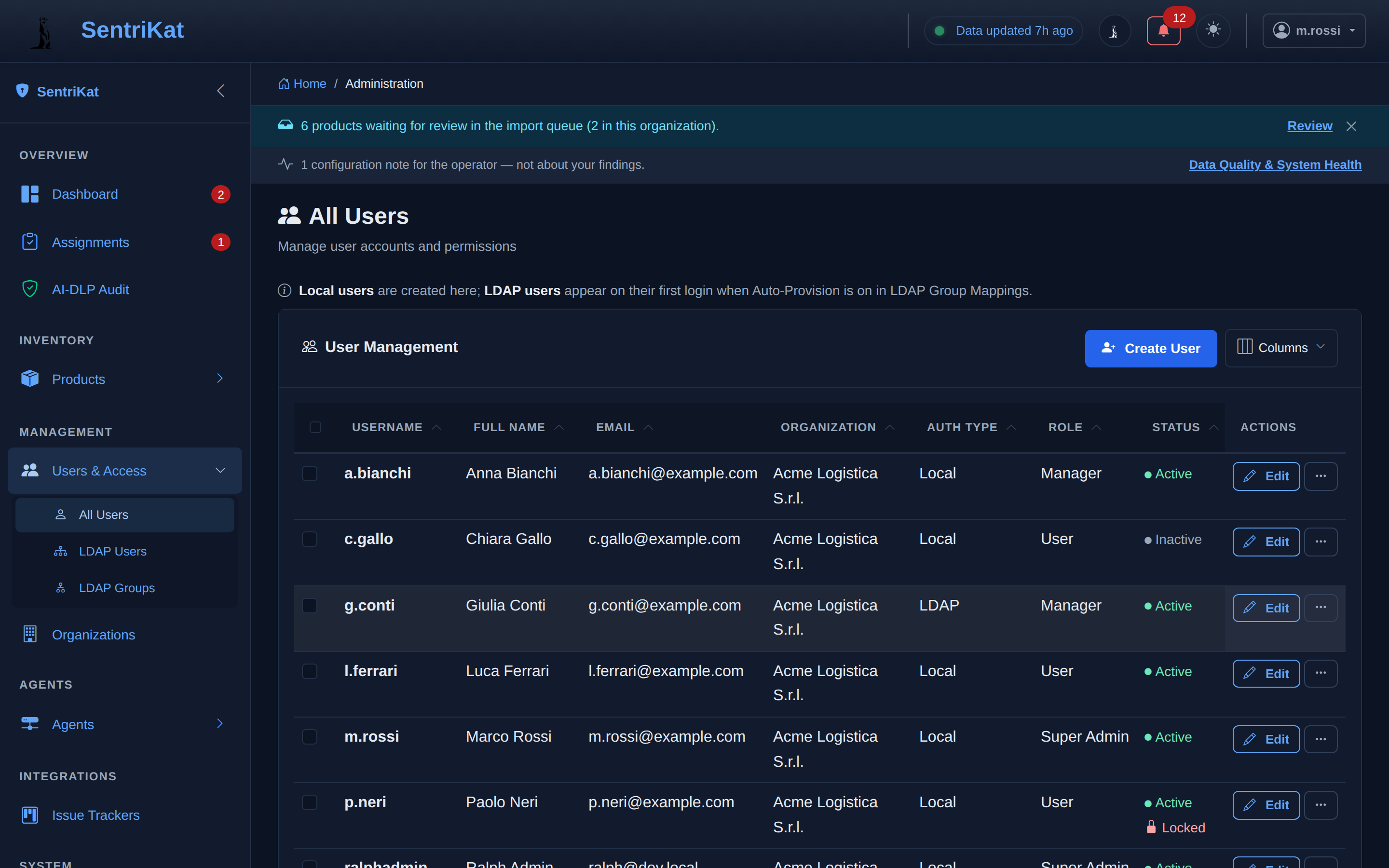Viewport: 1389px width, 868px height.
Task: Click the All Users person icon in sidebar
Action: click(x=60, y=515)
